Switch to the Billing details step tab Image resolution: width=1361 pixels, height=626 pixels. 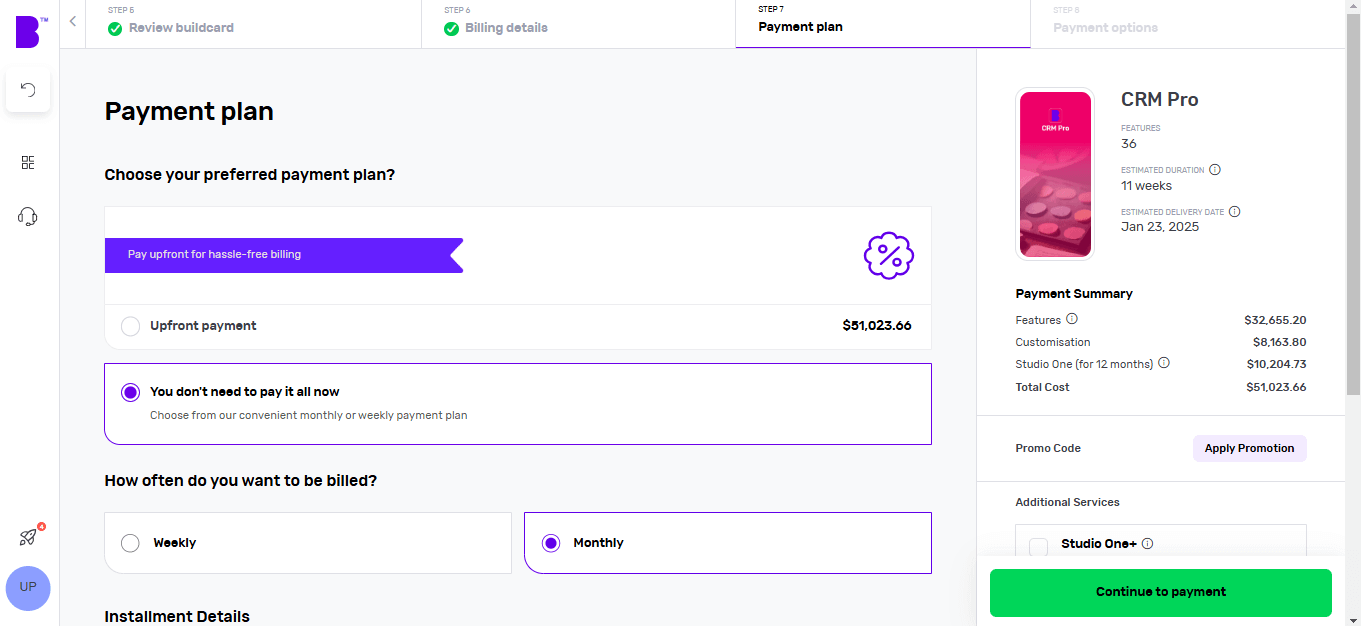pos(505,27)
